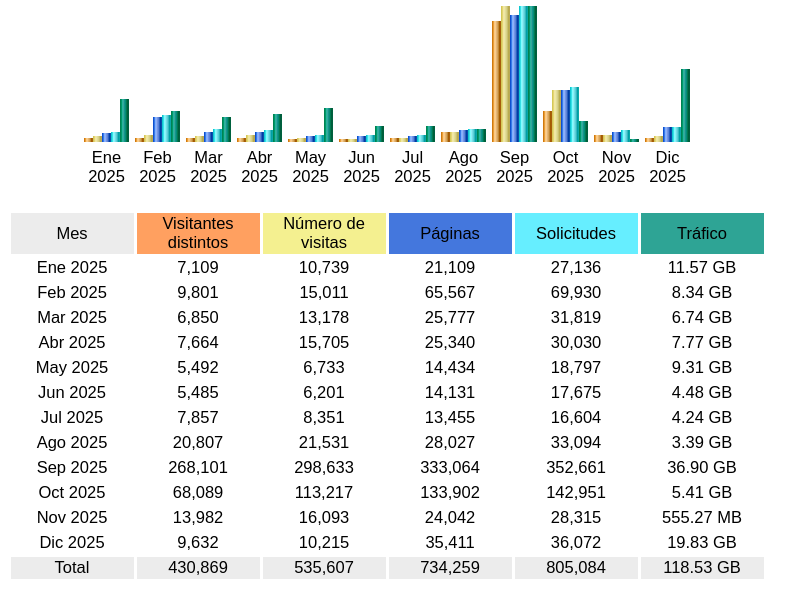
Task: Click the "Total" row label
Action: [72, 567]
